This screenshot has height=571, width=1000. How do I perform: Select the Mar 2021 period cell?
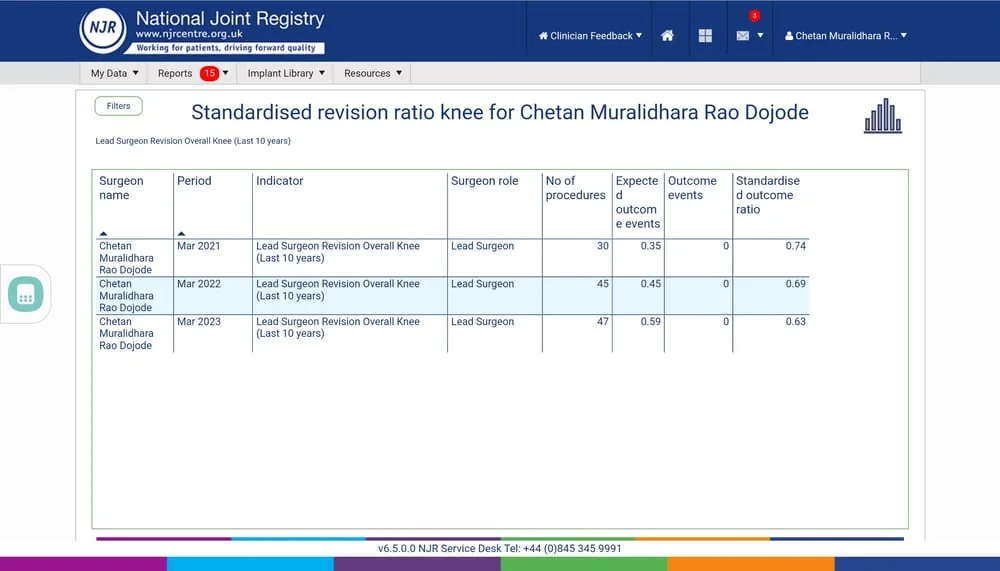point(198,246)
